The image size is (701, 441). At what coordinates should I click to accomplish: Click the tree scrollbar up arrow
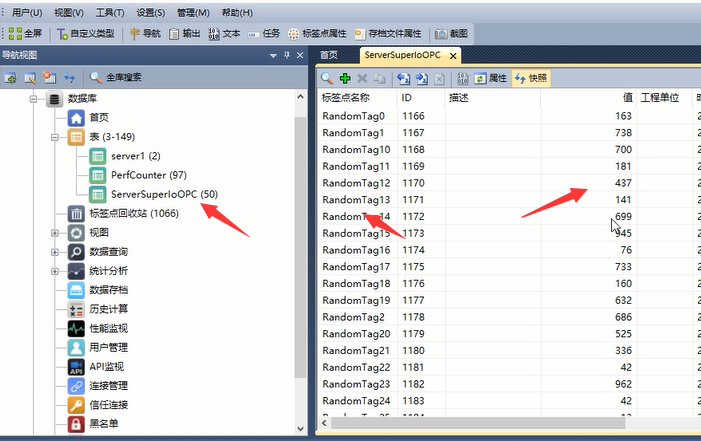[300, 97]
